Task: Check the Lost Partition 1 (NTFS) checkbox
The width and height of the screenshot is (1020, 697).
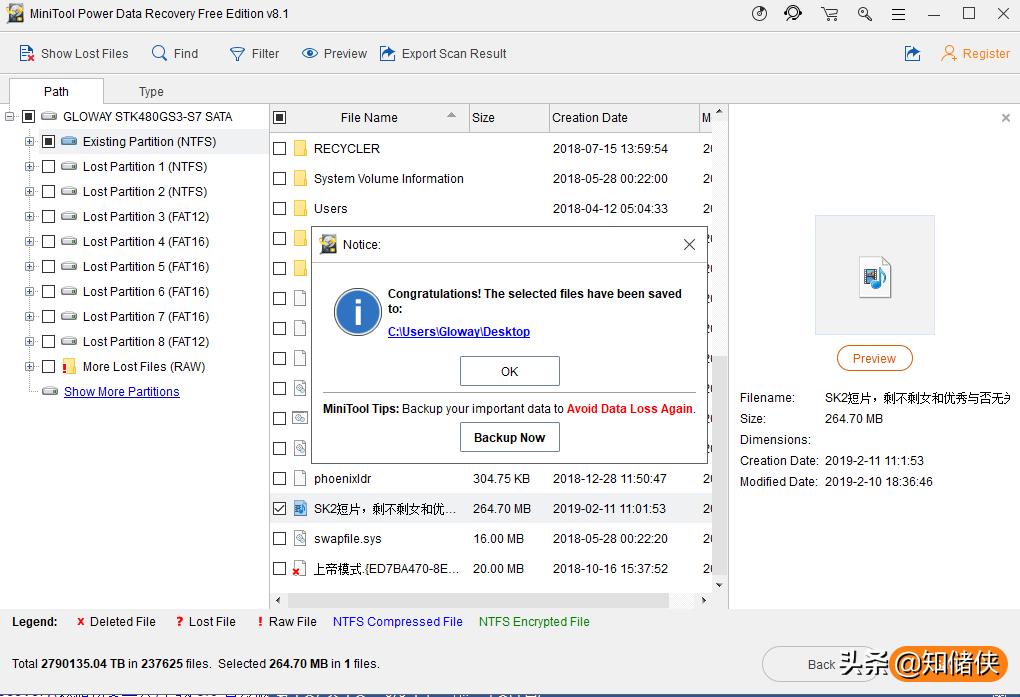Action: (x=48, y=167)
